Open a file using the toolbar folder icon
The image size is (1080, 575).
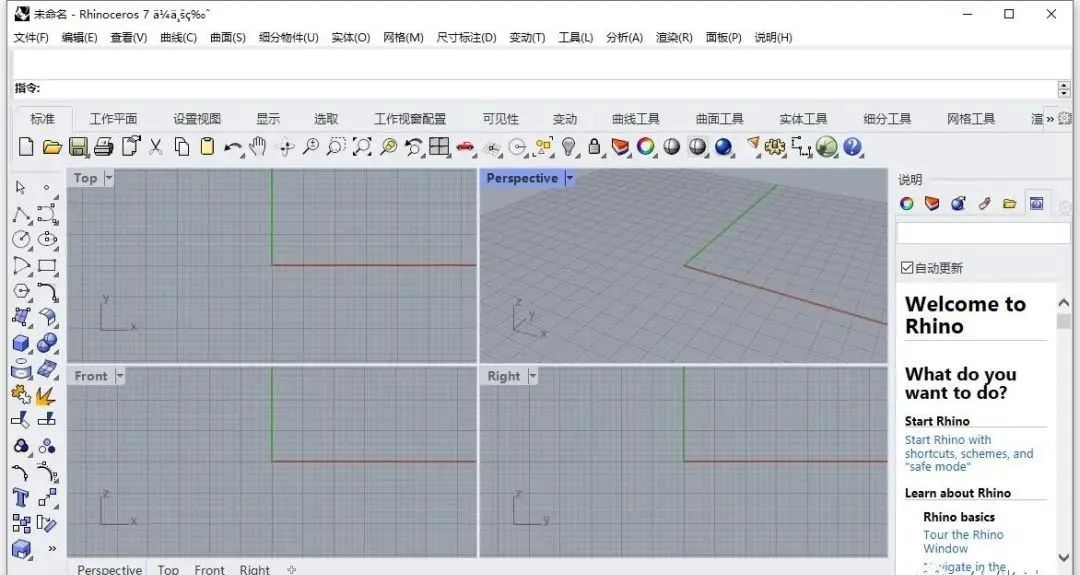coord(52,147)
